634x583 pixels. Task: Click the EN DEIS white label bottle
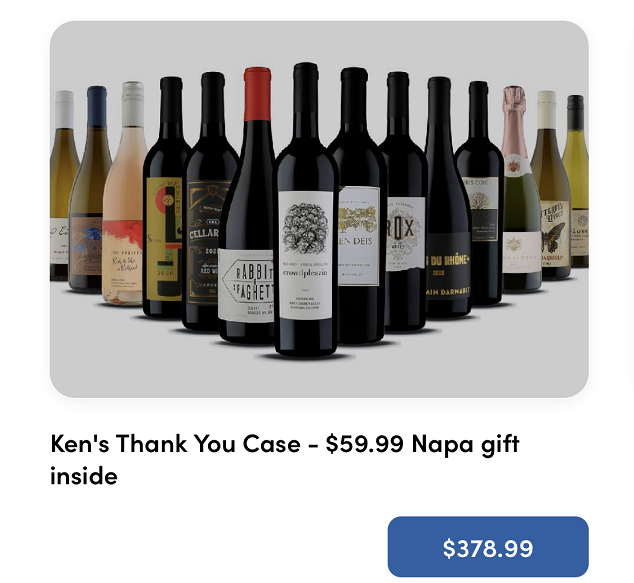(360, 236)
